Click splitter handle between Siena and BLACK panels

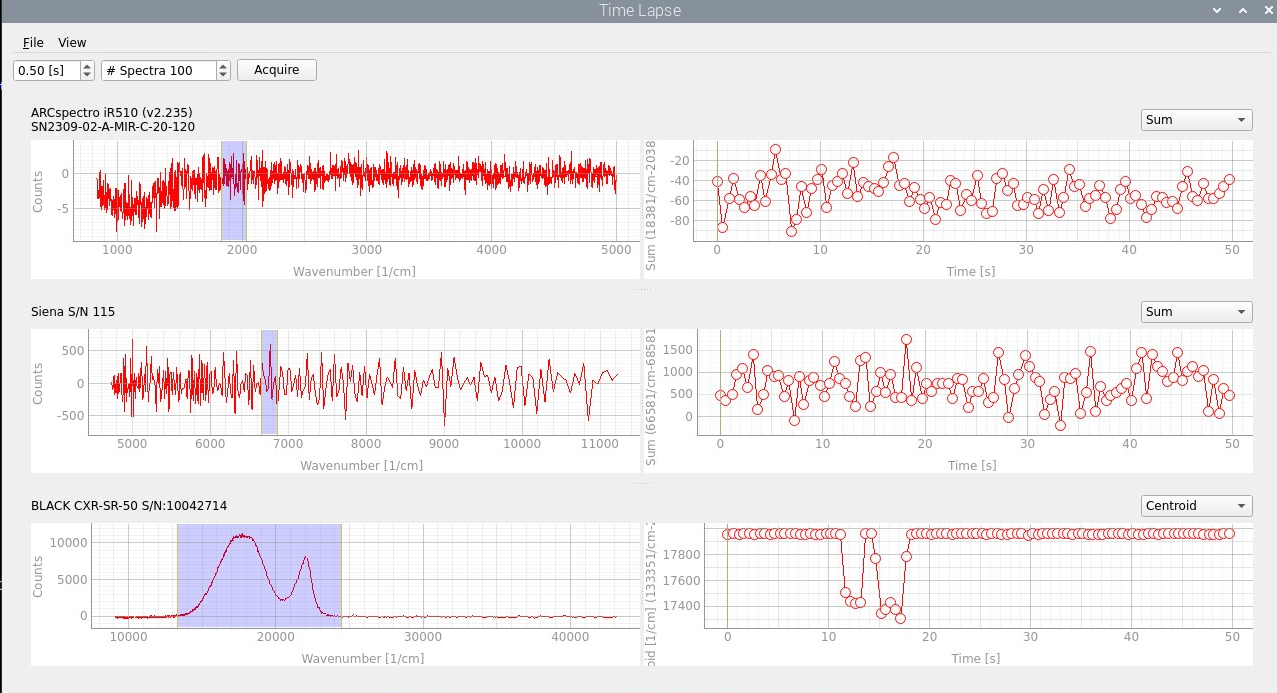click(641, 483)
